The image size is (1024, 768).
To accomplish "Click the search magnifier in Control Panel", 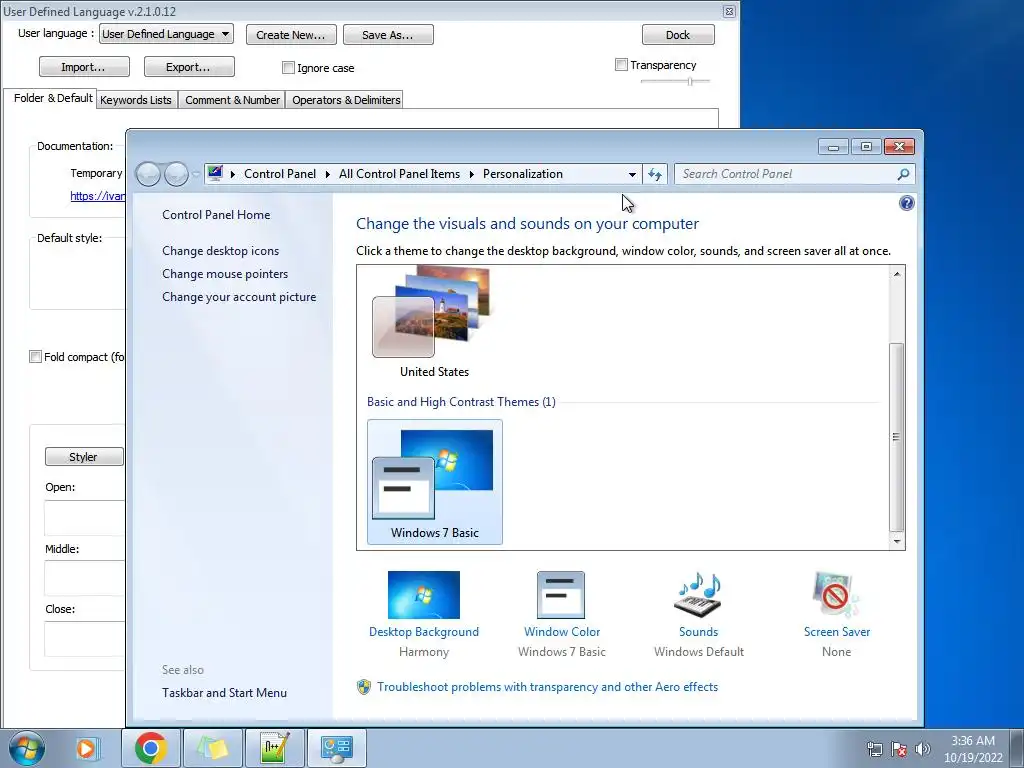I will (903, 174).
